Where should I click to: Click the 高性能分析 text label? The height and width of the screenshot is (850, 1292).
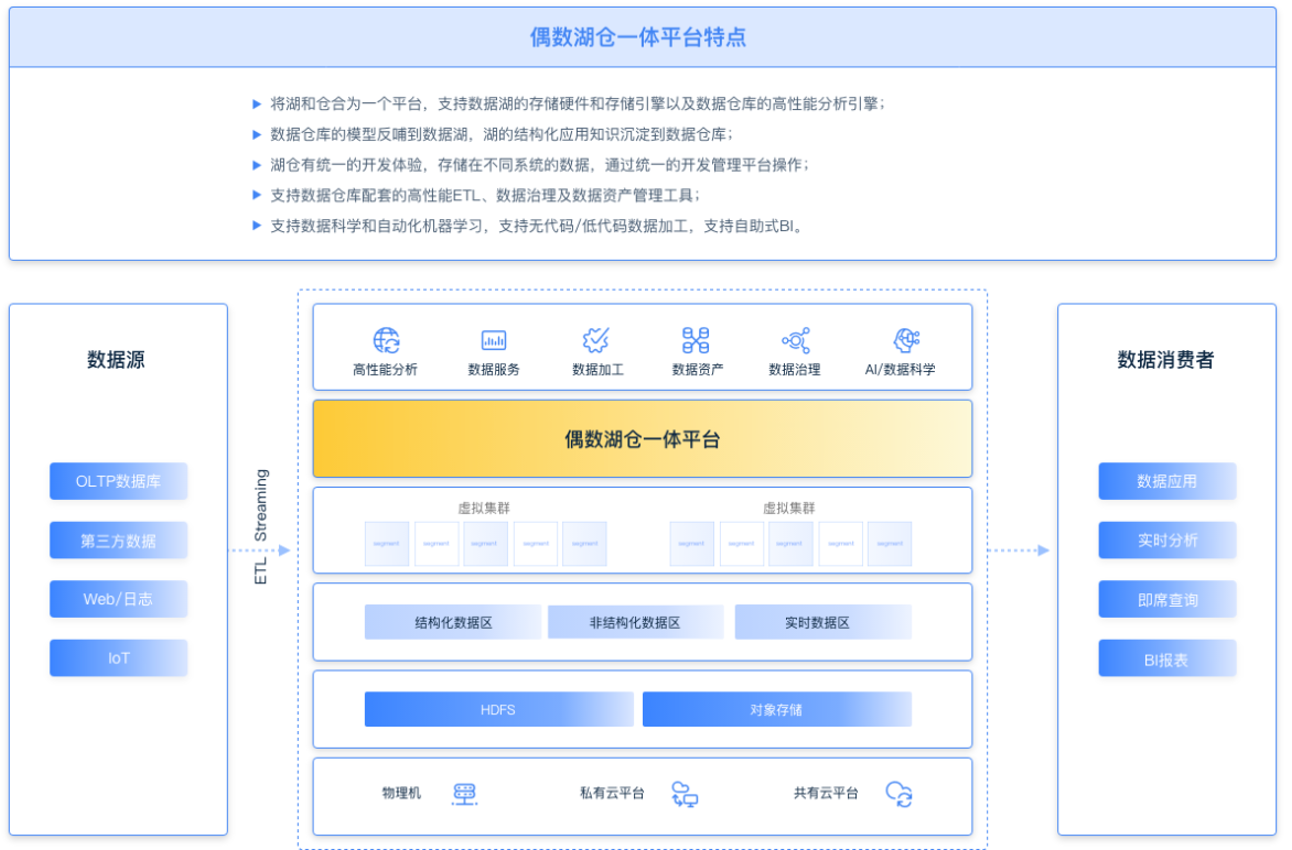(x=386, y=369)
